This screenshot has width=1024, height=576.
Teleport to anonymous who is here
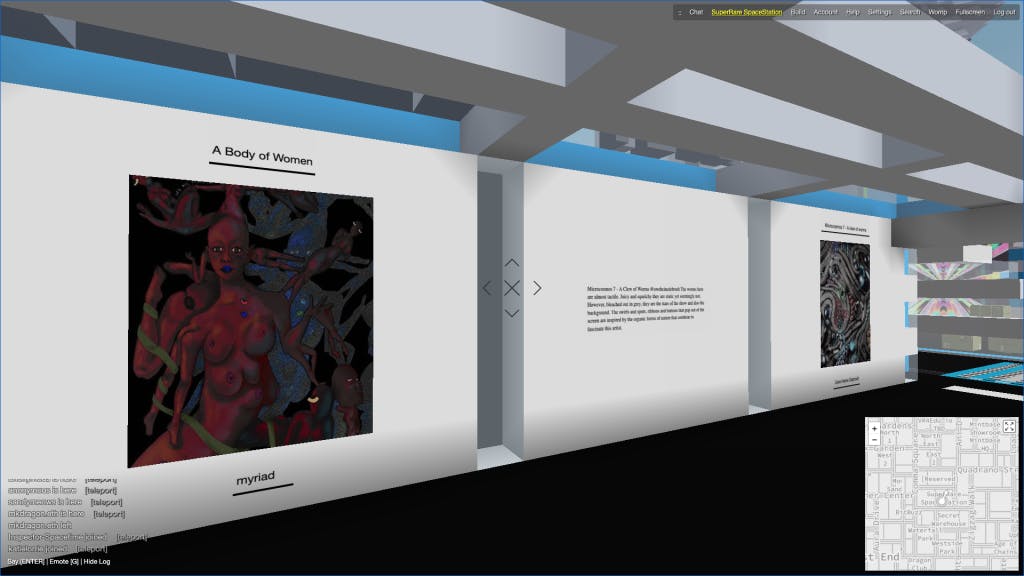tap(101, 490)
